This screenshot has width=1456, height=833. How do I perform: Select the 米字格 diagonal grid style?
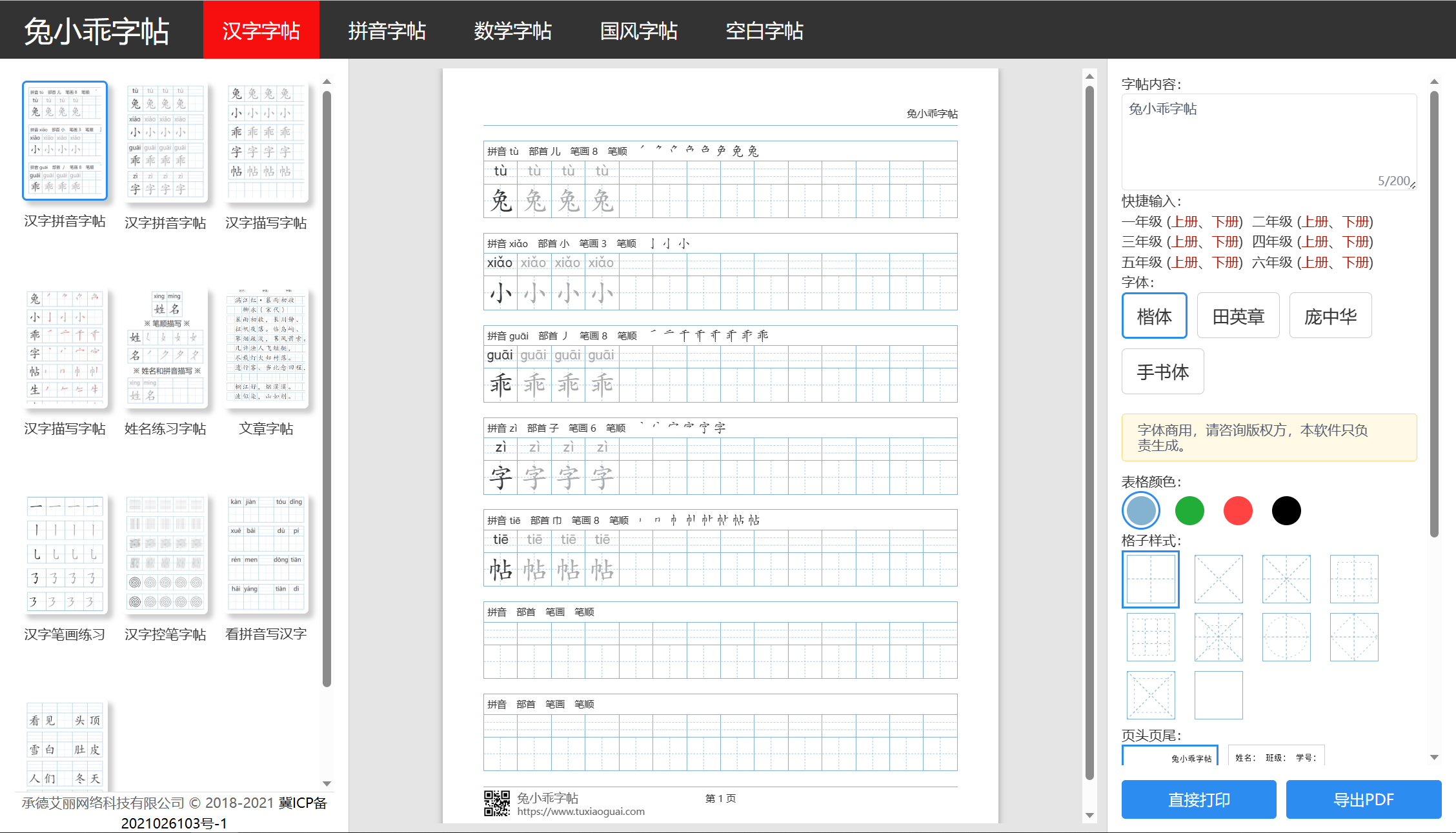click(1218, 579)
